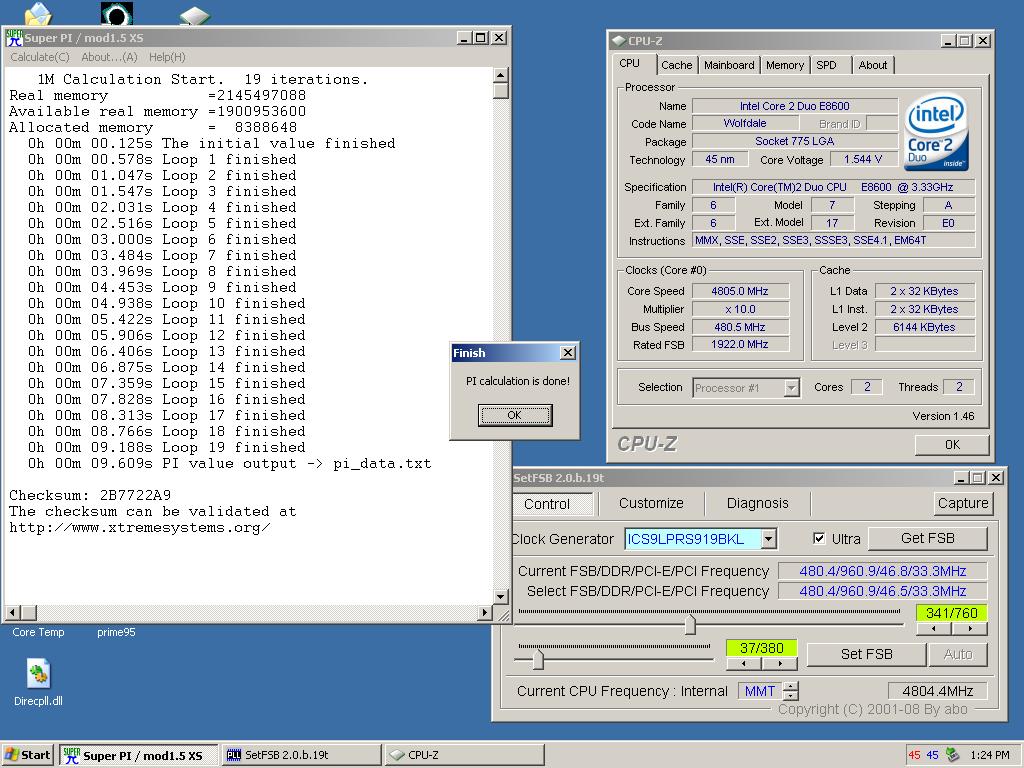Click the Checksum: 2B7722A9 line

tap(90, 496)
